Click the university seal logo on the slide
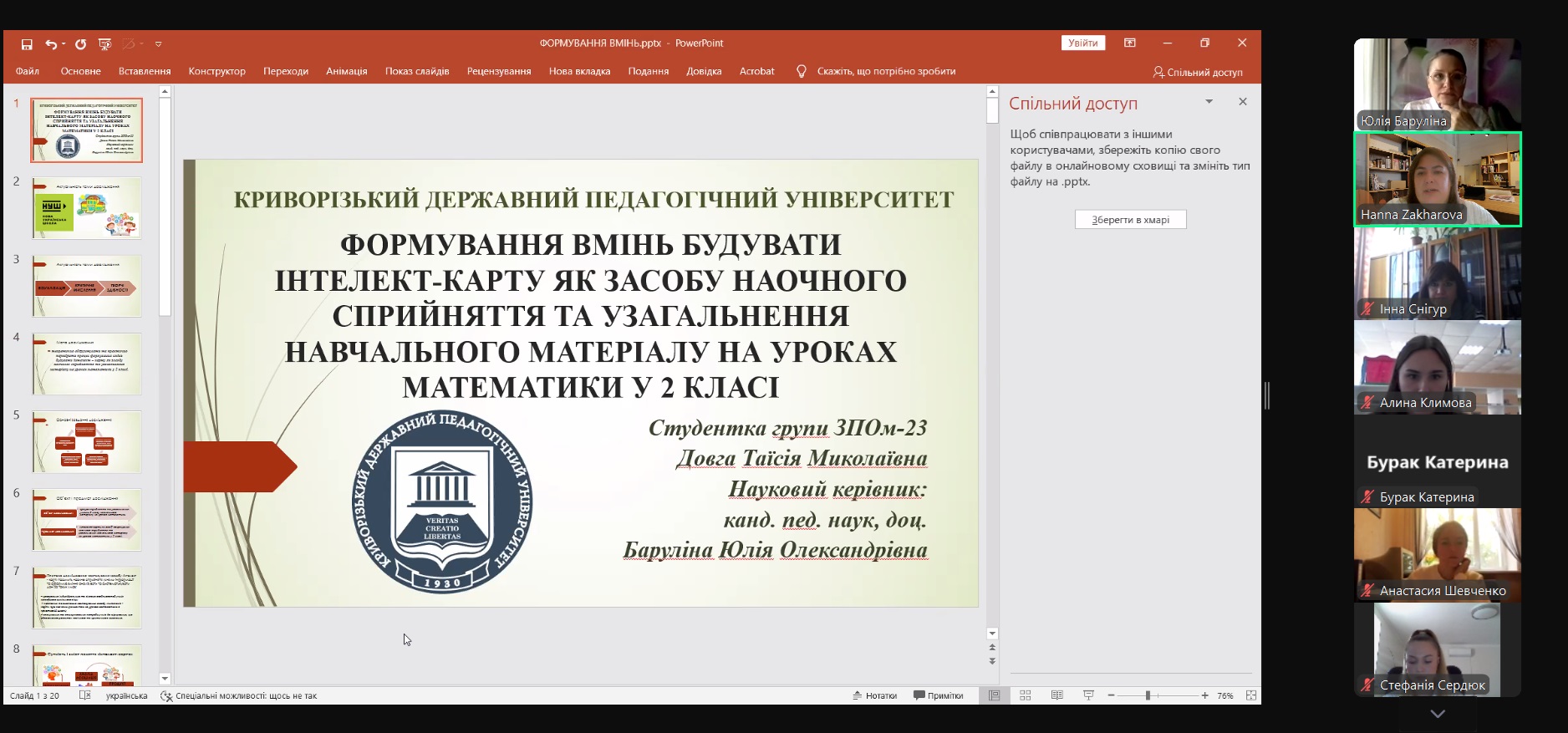The height and width of the screenshot is (733, 1568). (x=442, y=501)
